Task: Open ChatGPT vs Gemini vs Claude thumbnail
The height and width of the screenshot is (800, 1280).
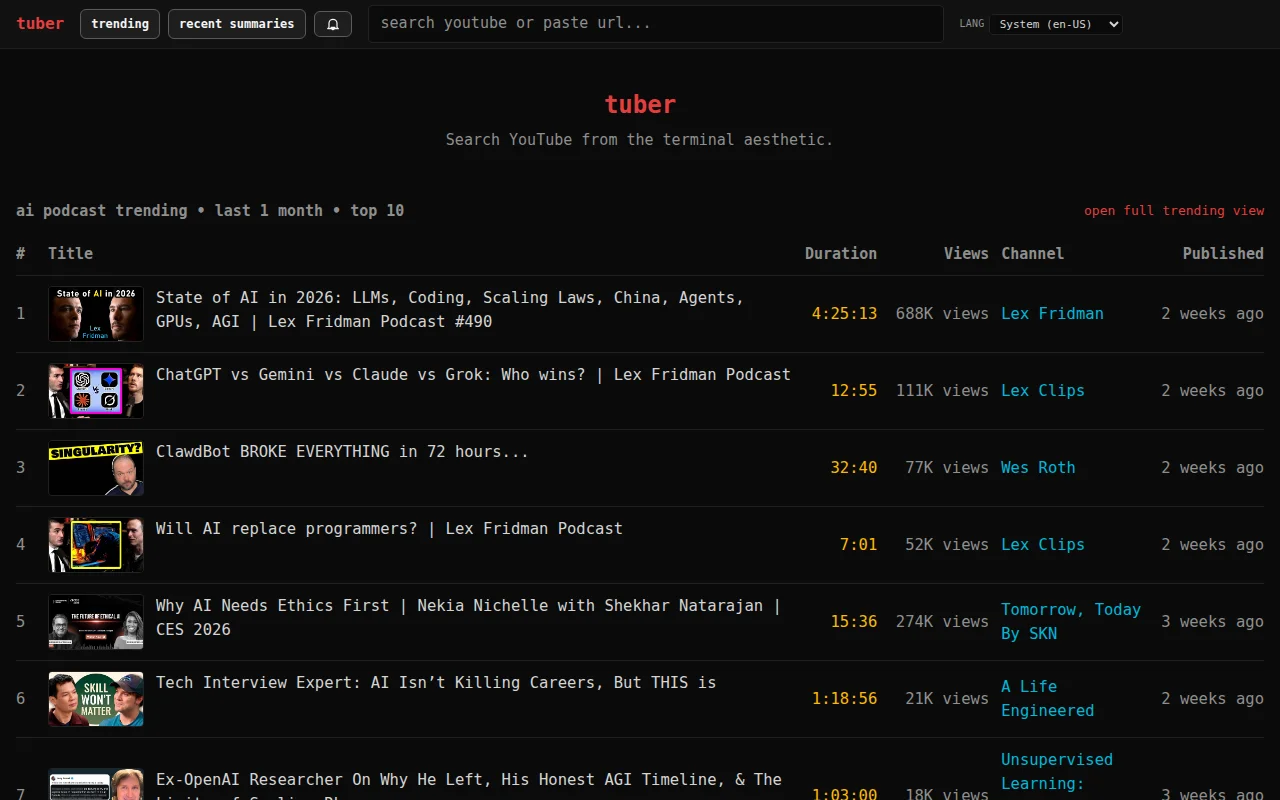Action: (96, 391)
